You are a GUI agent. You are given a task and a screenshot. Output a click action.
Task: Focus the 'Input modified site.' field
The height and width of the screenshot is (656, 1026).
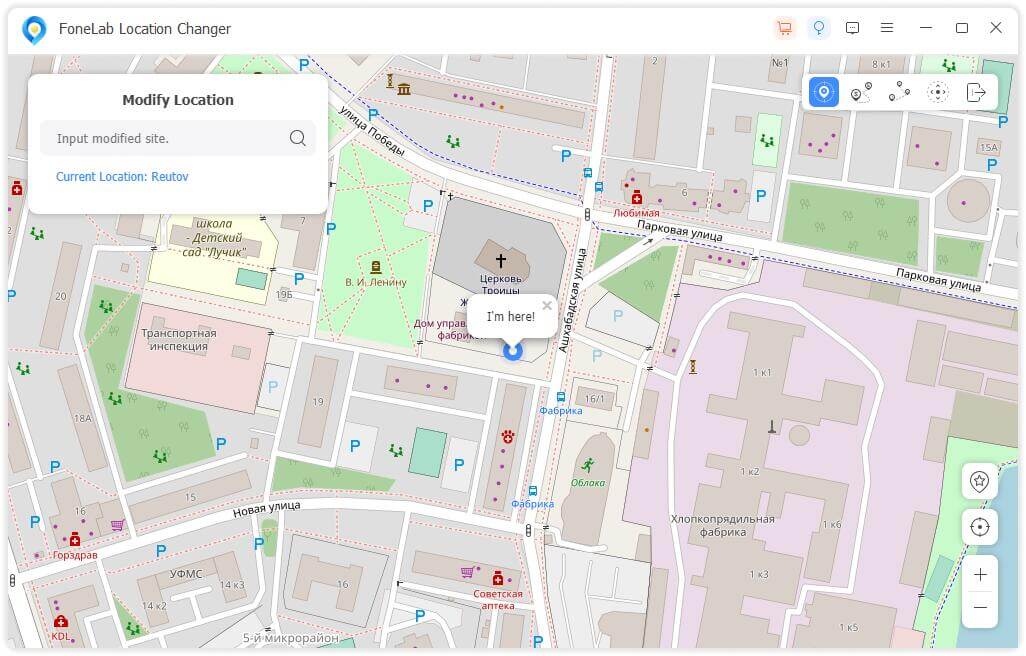pos(177,138)
